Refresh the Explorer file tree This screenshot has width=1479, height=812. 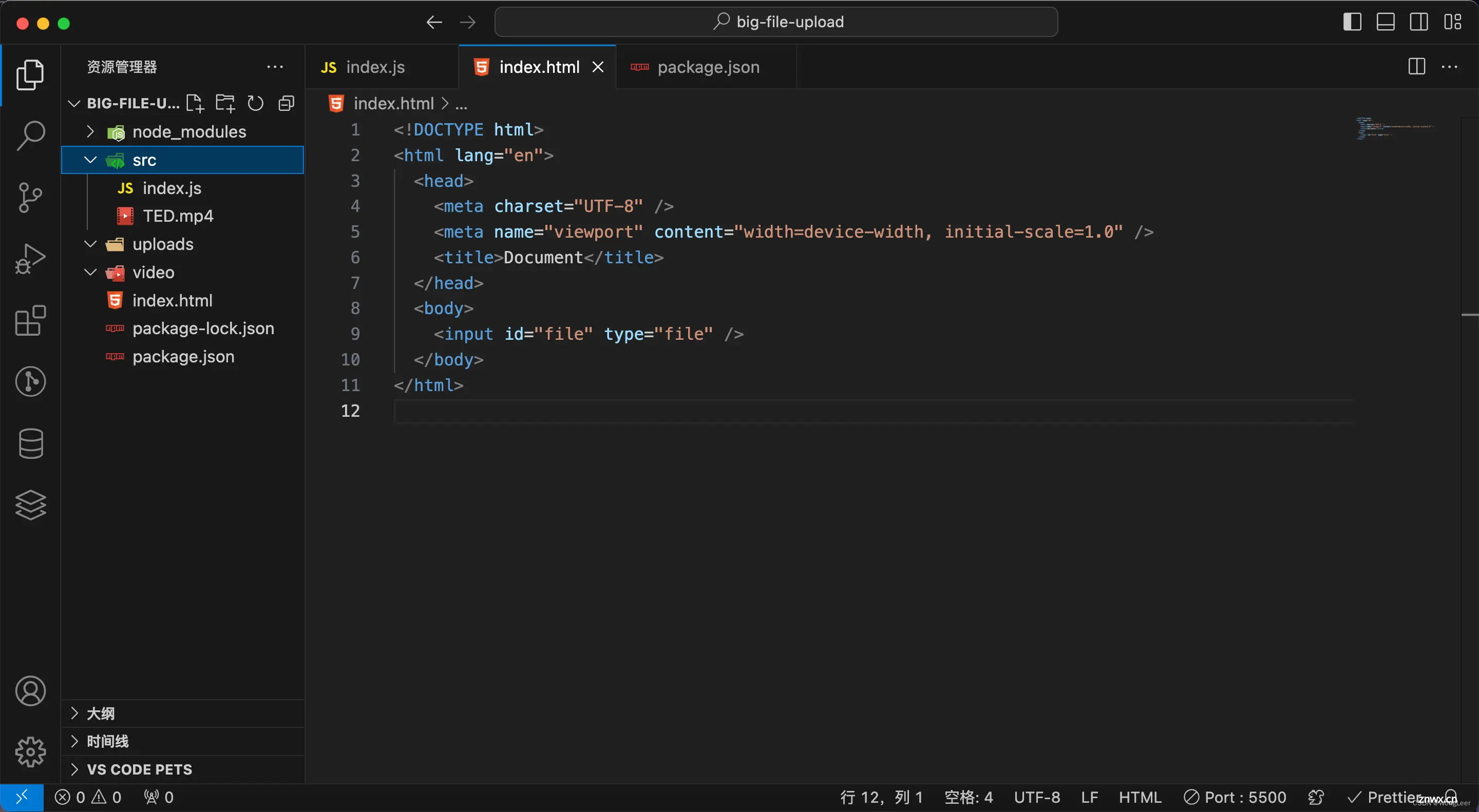click(x=256, y=103)
